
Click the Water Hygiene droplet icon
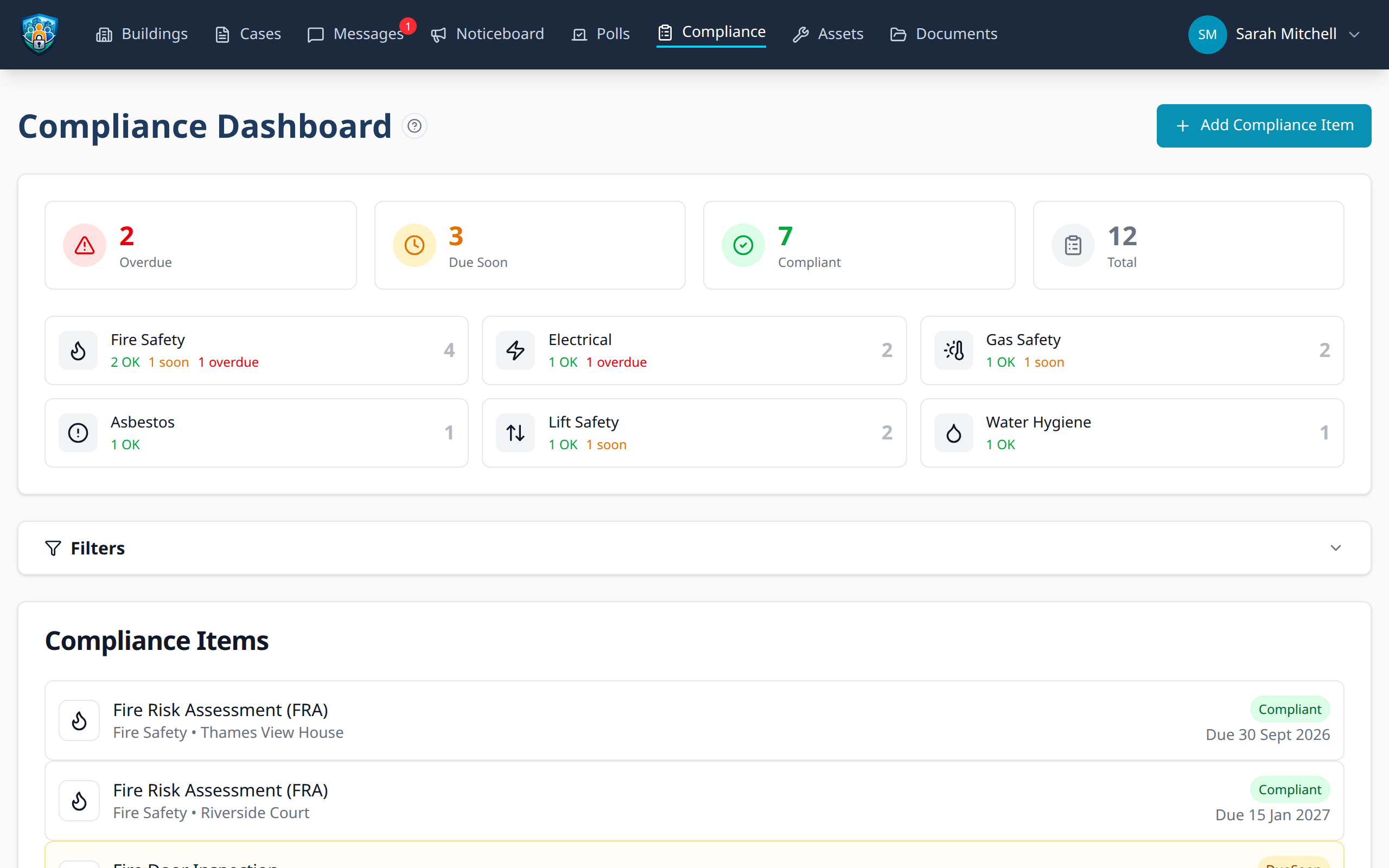tap(953, 433)
